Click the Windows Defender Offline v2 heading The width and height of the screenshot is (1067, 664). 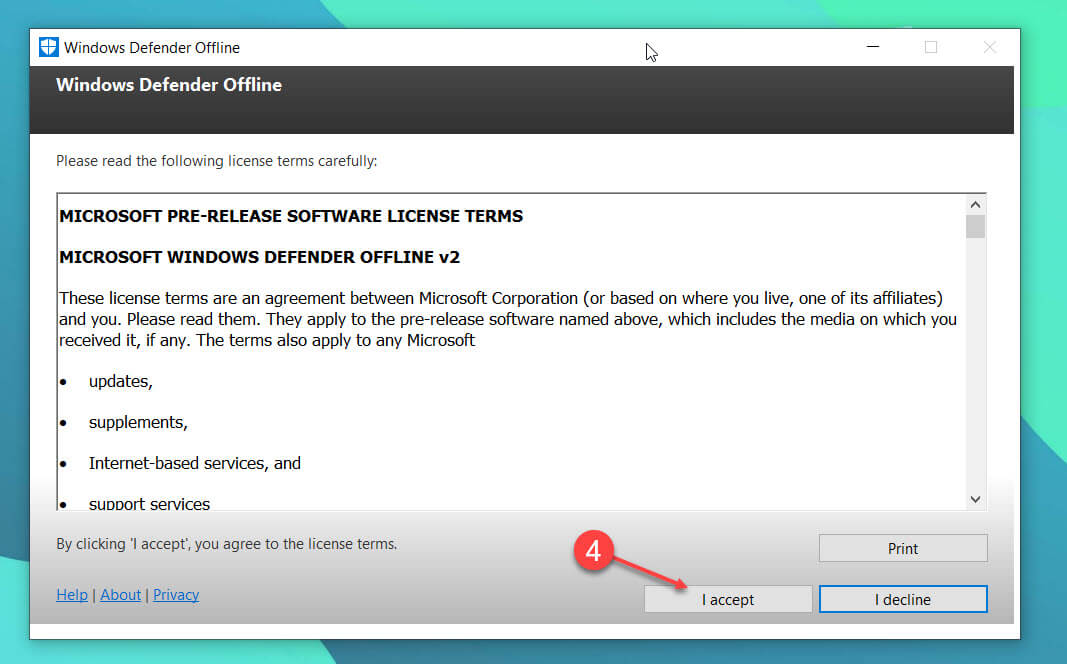point(259,257)
